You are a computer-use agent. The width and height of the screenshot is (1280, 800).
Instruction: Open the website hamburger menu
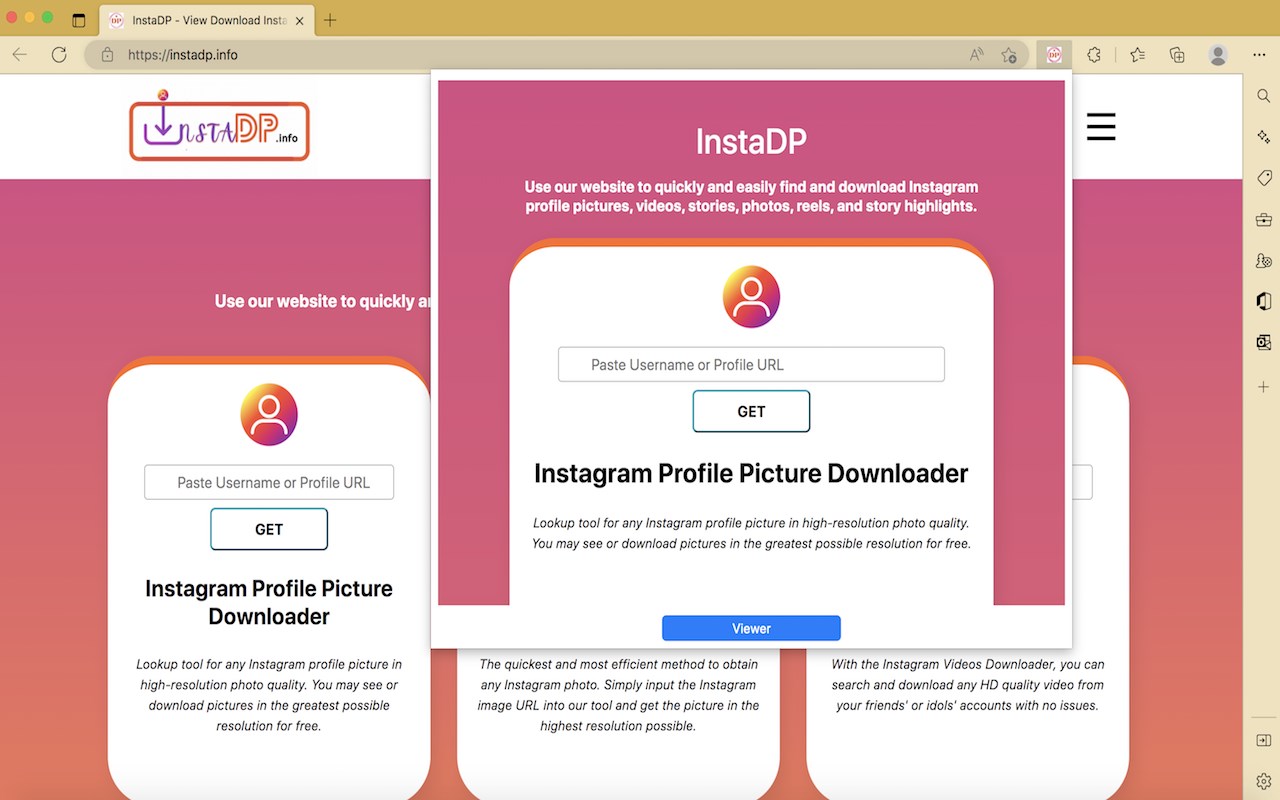click(1101, 127)
